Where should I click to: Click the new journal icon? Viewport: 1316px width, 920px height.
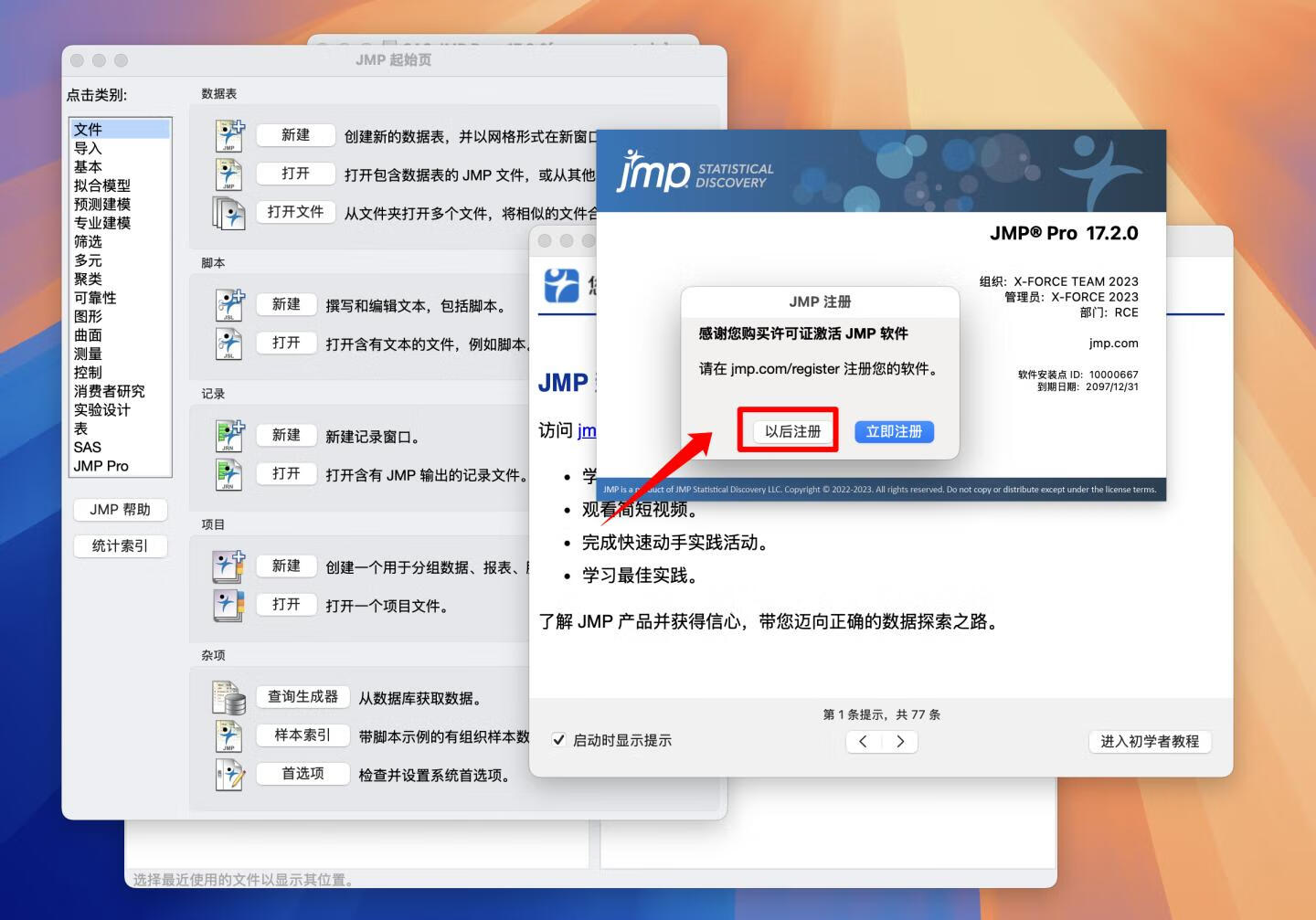point(229,436)
